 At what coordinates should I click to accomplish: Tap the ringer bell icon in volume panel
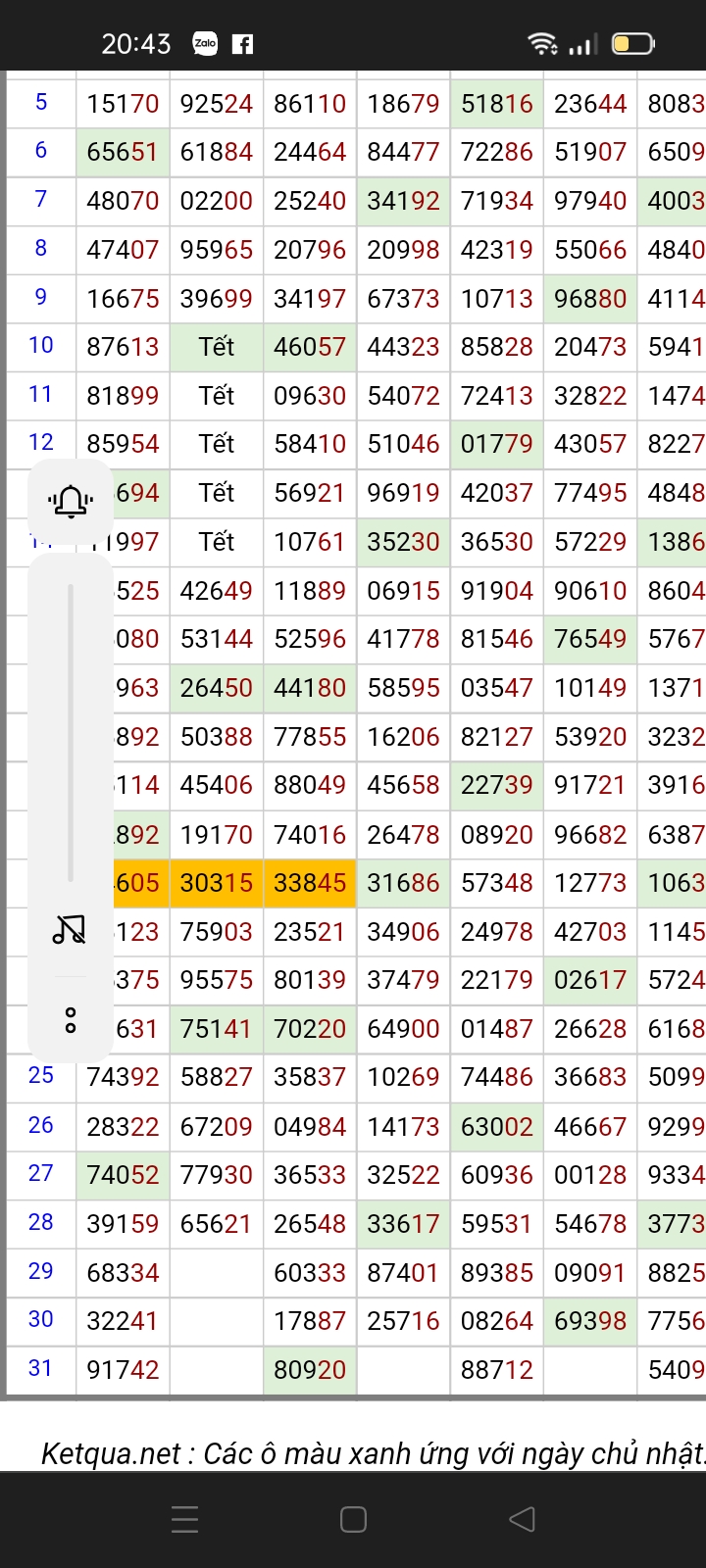(x=71, y=502)
